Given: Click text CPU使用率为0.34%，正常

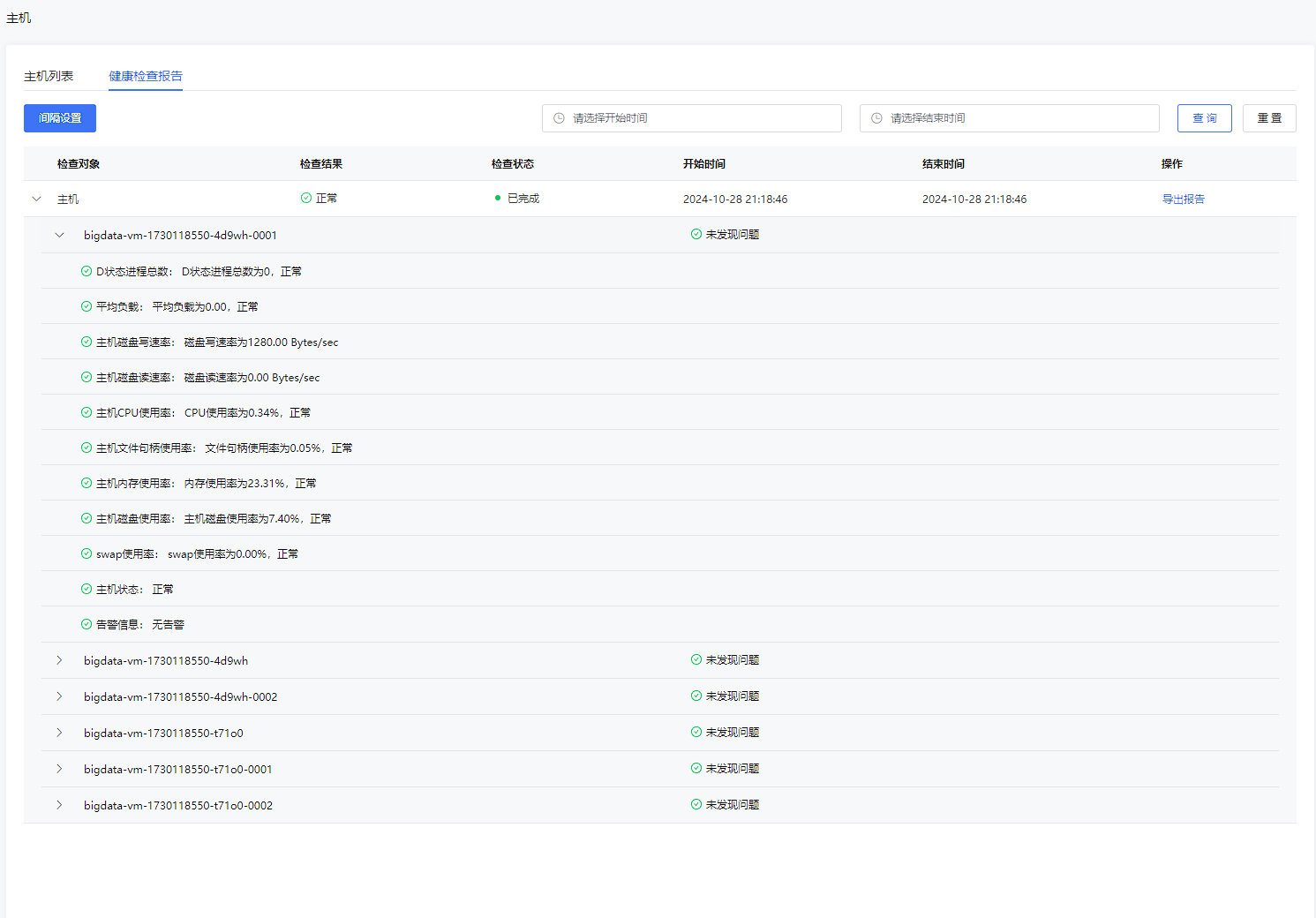Looking at the screenshot, I should (248, 413).
